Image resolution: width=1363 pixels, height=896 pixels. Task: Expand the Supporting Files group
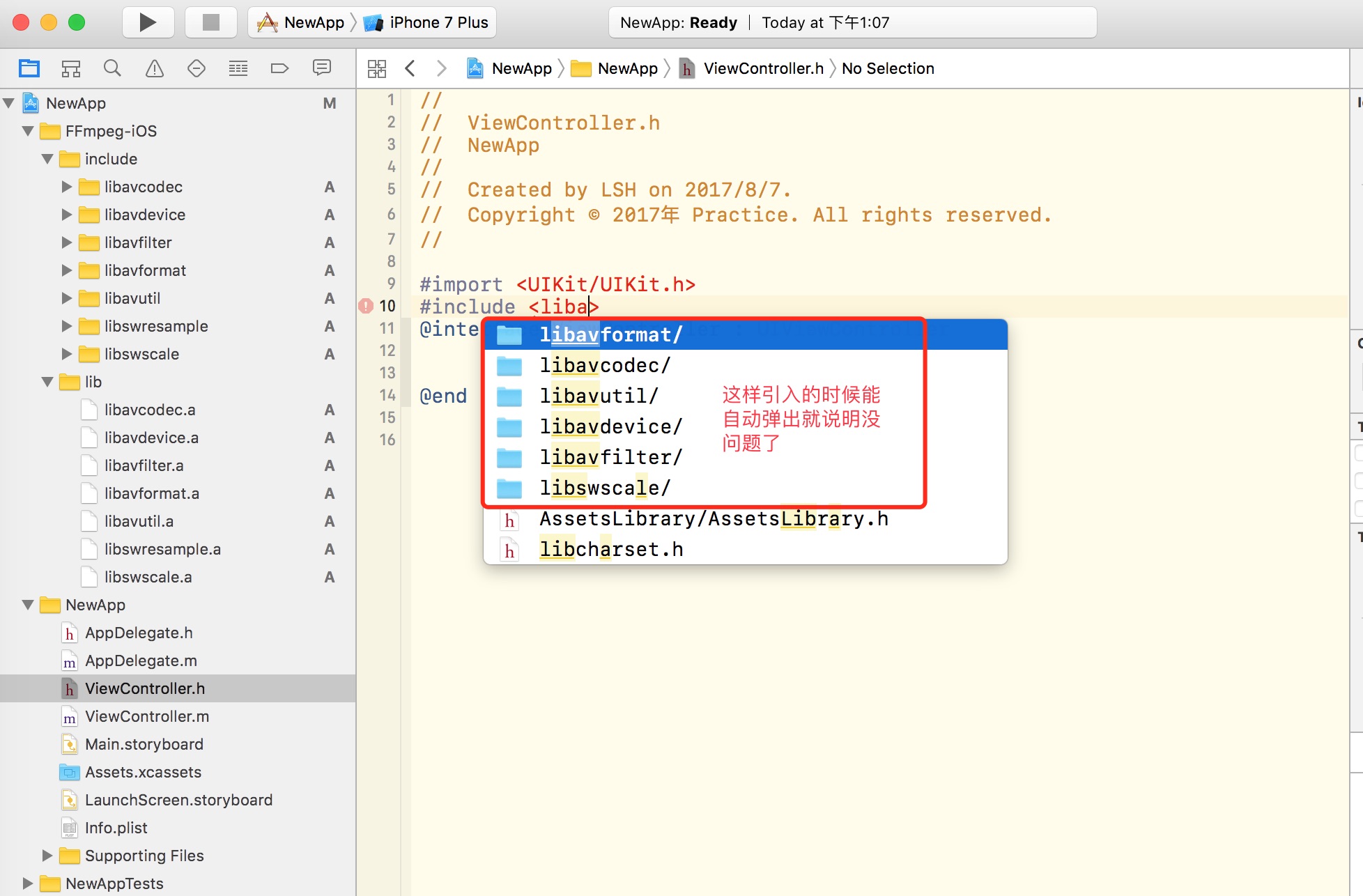[47, 856]
